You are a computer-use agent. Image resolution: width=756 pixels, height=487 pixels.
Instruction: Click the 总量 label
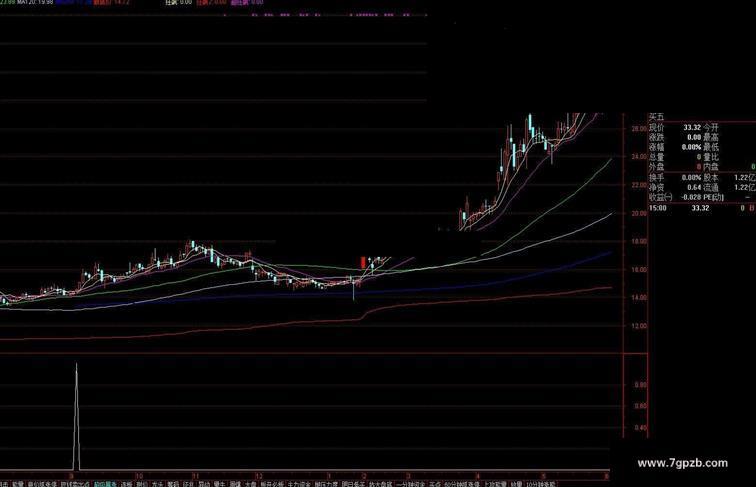coord(656,157)
